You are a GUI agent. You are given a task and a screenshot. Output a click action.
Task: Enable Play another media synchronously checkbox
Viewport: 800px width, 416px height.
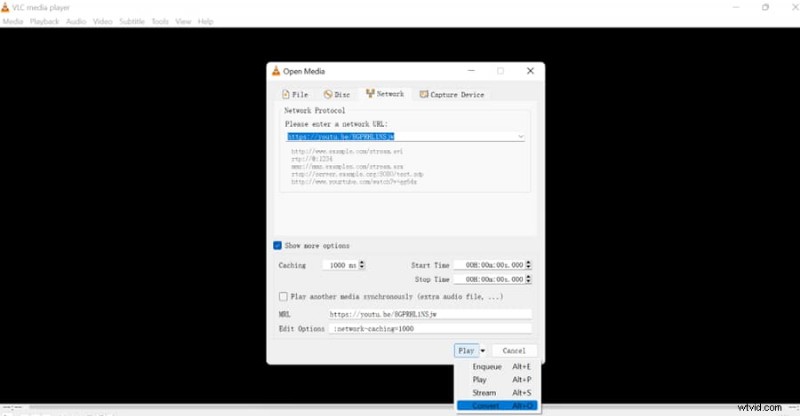283,297
